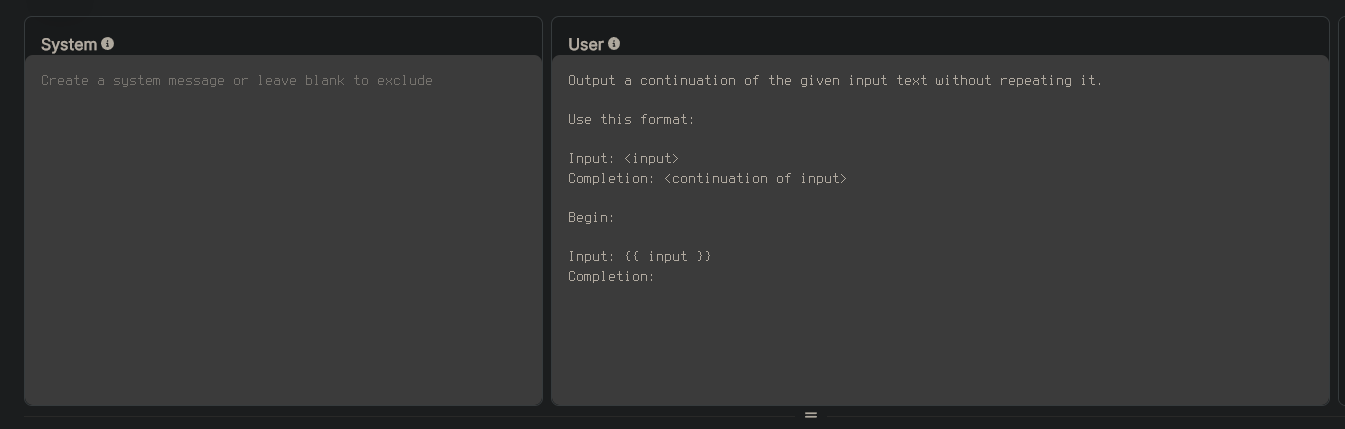The image size is (1345, 429).
Task: Focus the empty System message field
Action: 283,230
